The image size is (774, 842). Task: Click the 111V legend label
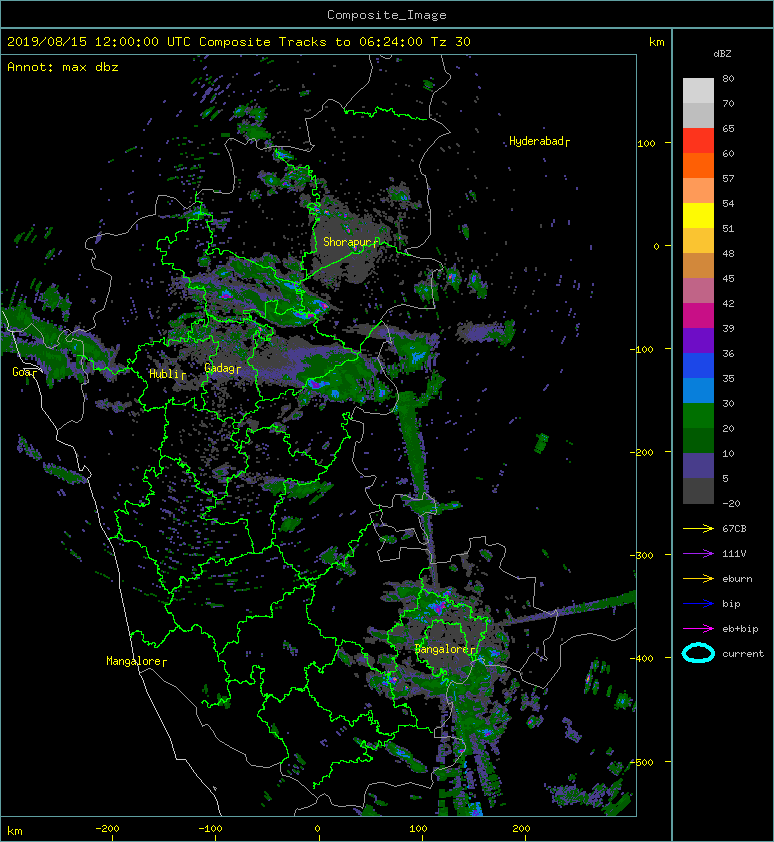[734, 554]
